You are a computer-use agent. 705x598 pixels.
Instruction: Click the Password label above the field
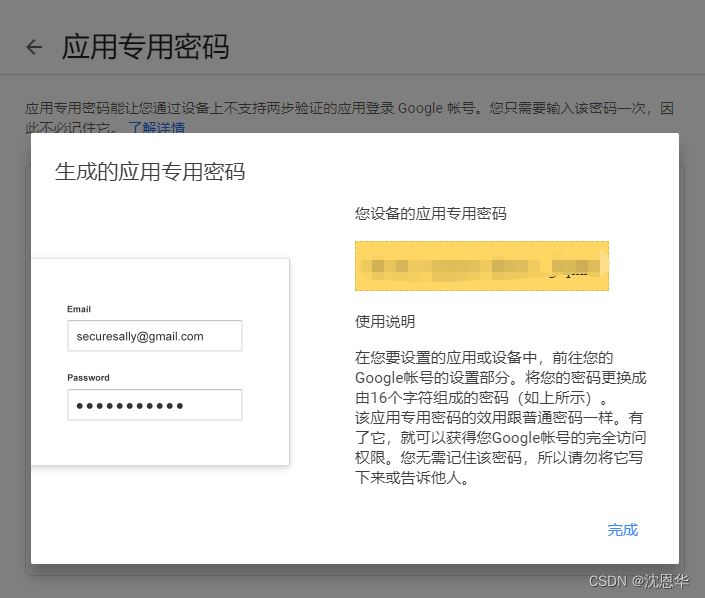88,378
